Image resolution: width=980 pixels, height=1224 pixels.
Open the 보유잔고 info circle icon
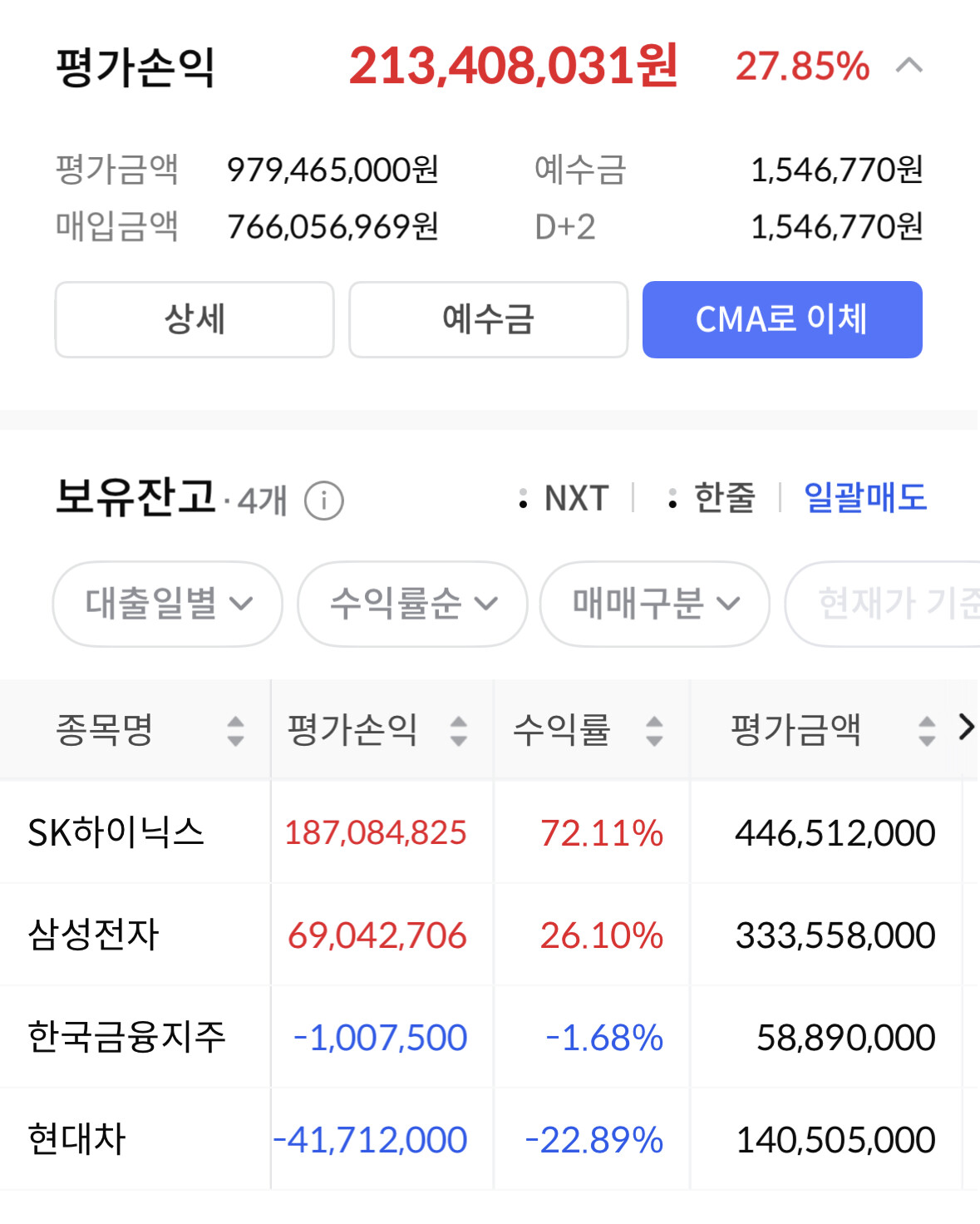pyautogui.click(x=324, y=501)
